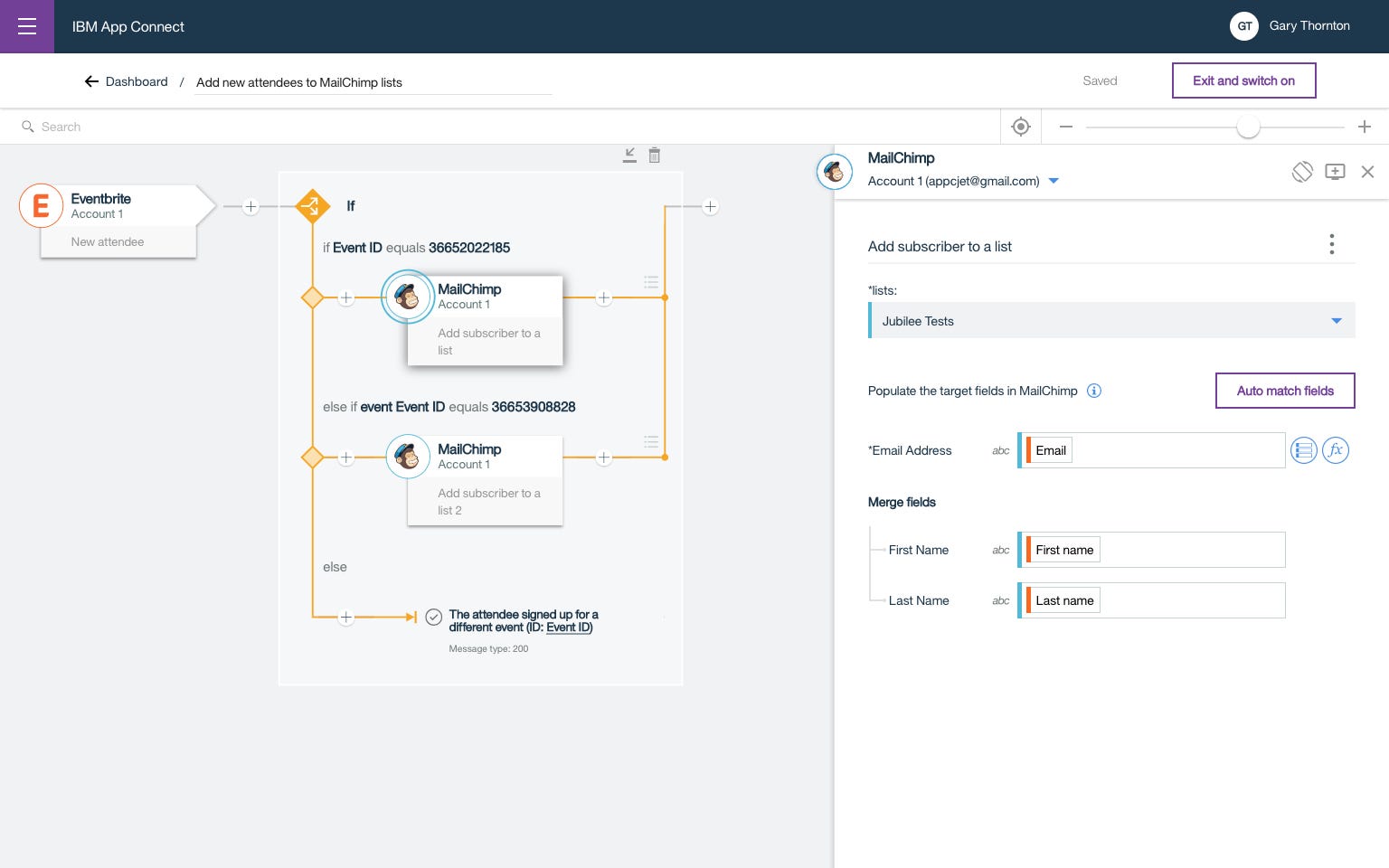Select the New attendee trigger card

pyautogui.click(x=118, y=241)
